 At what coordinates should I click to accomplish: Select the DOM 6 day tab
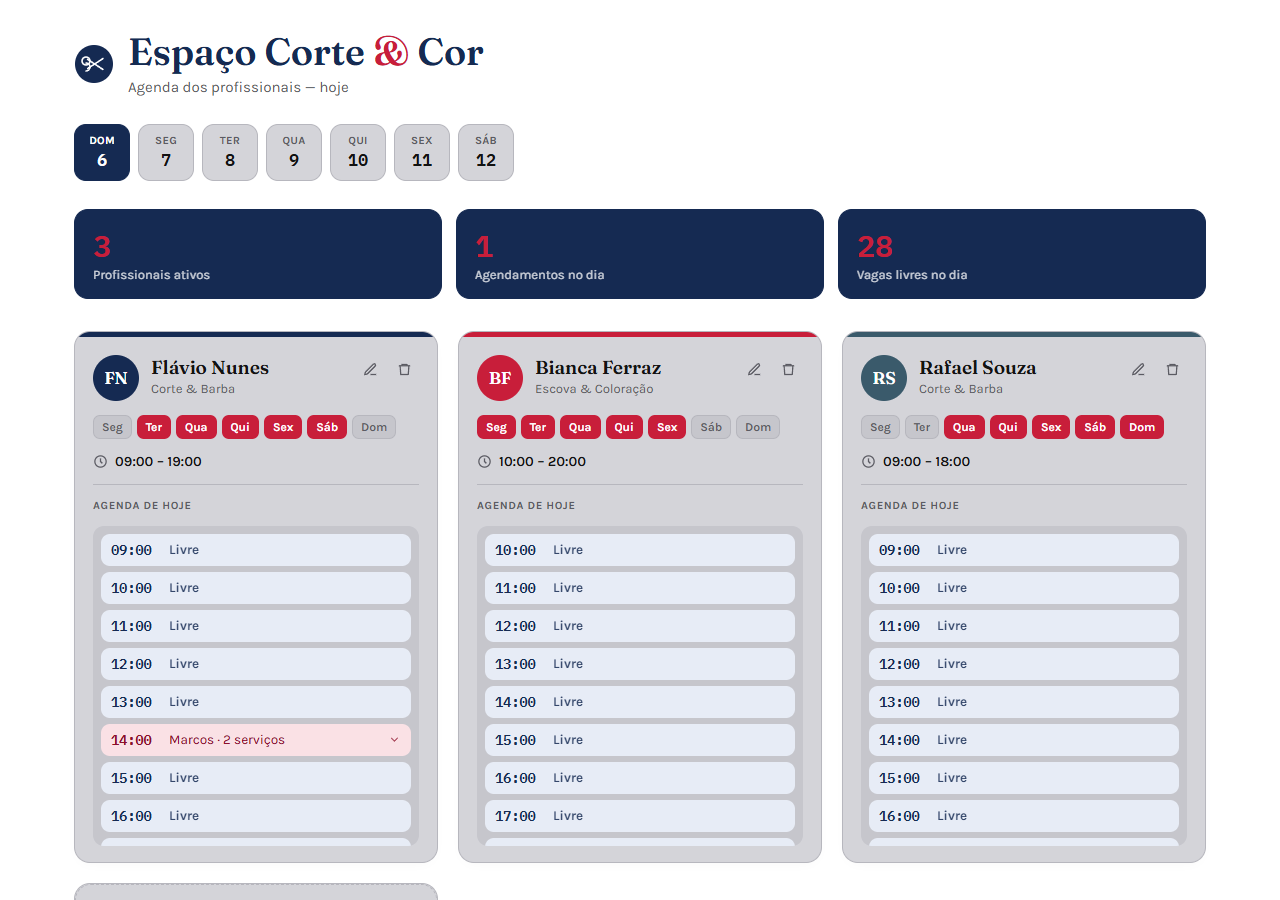[x=102, y=152]
